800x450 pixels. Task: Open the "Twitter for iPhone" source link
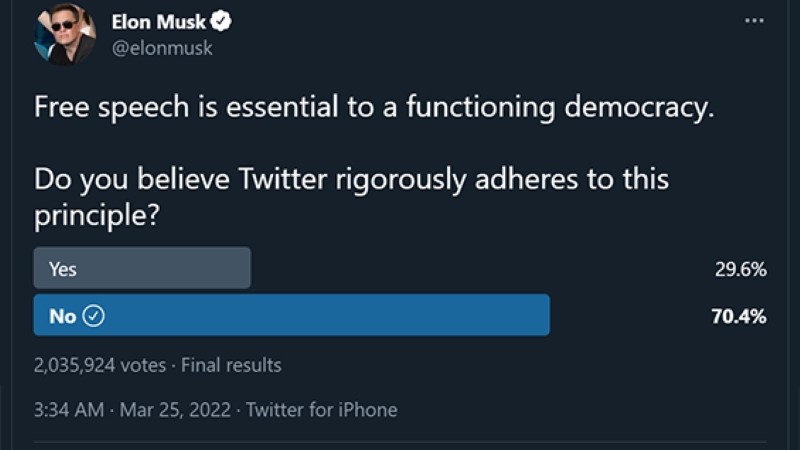point(321,409)
